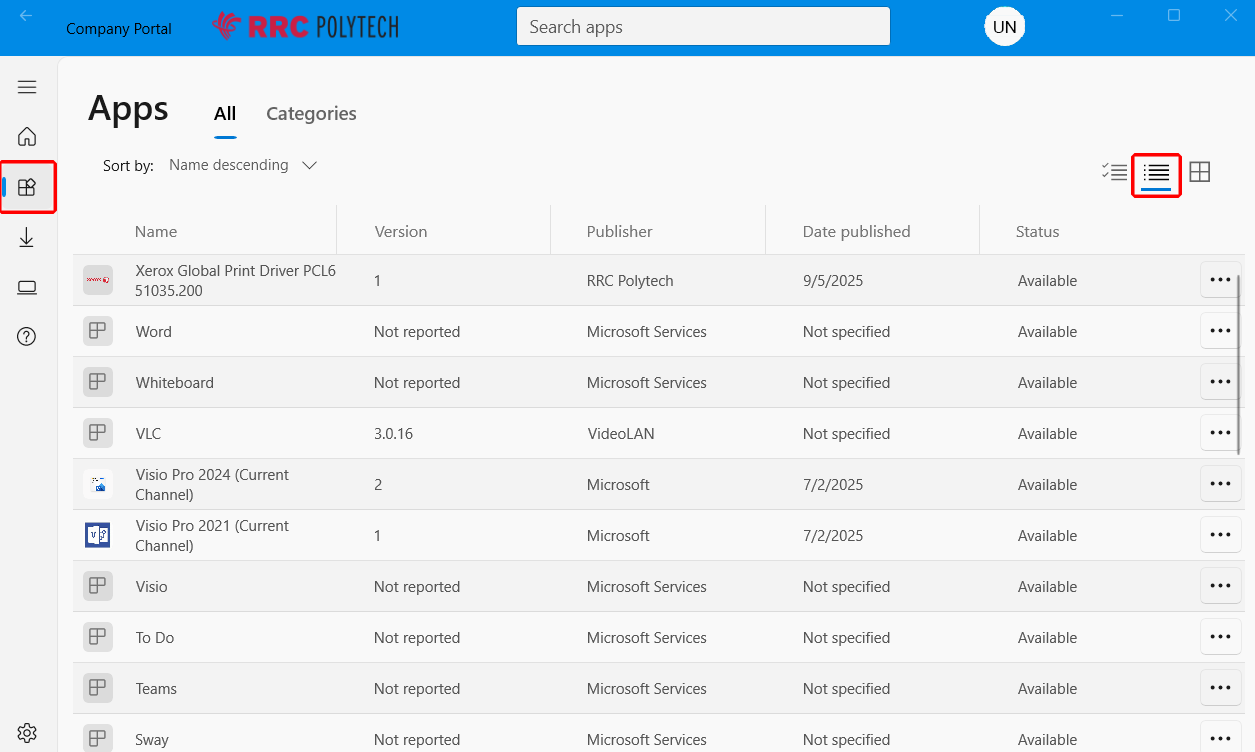Go to the Home page icon
Image resolution: width=1255 pixels, height=752 pixels.
[27, 136]
